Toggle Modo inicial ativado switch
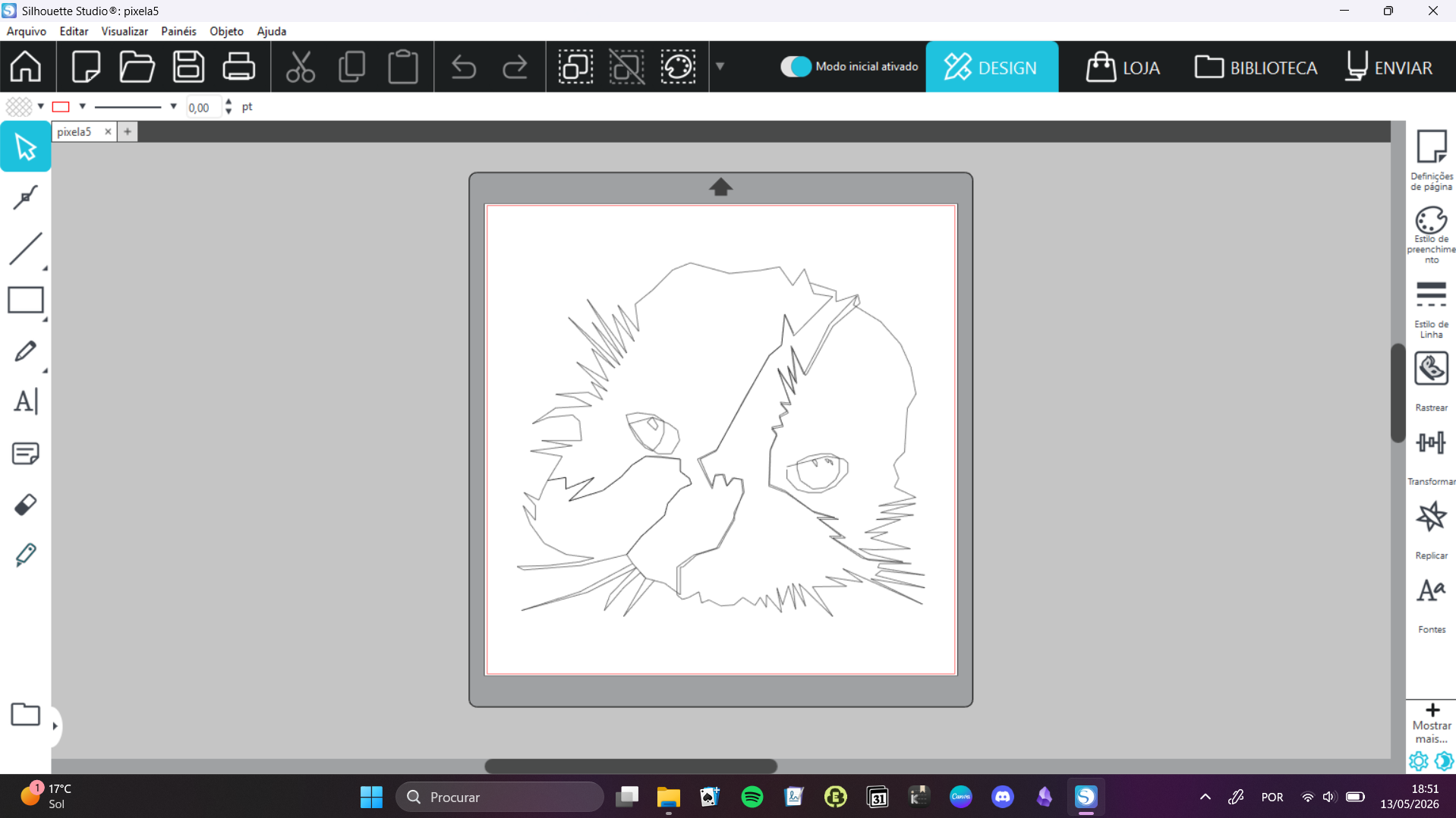Viewport: 1456px width, 818px height. point(796,67)
